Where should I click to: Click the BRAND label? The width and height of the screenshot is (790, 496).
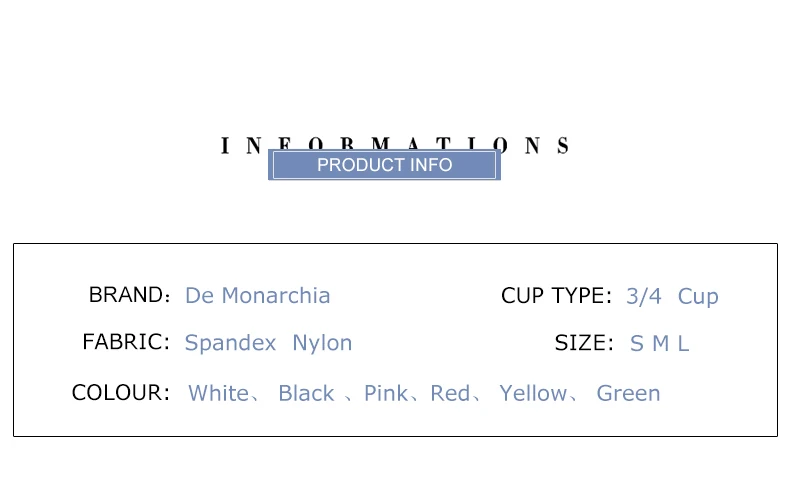point(129,295)
